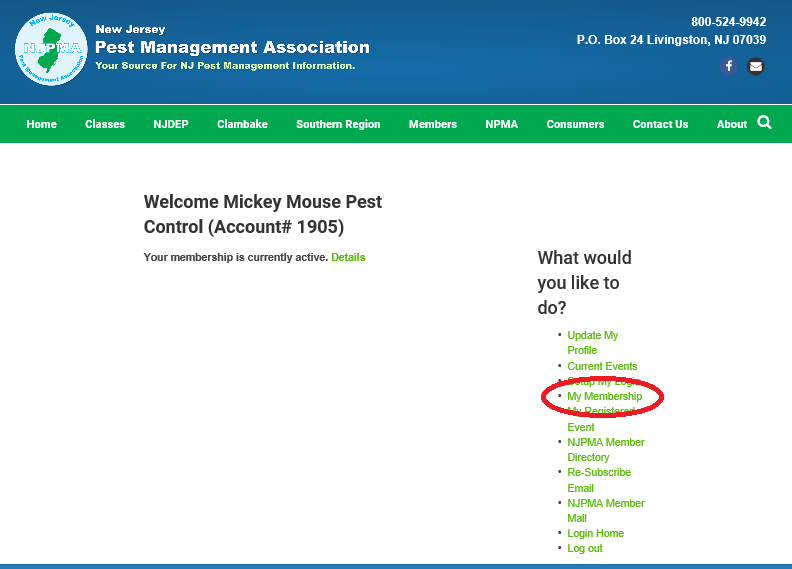The image size is (792, 569).
Task: Click the P.O. Box 24 Livingston address
Action: [671, 39]
